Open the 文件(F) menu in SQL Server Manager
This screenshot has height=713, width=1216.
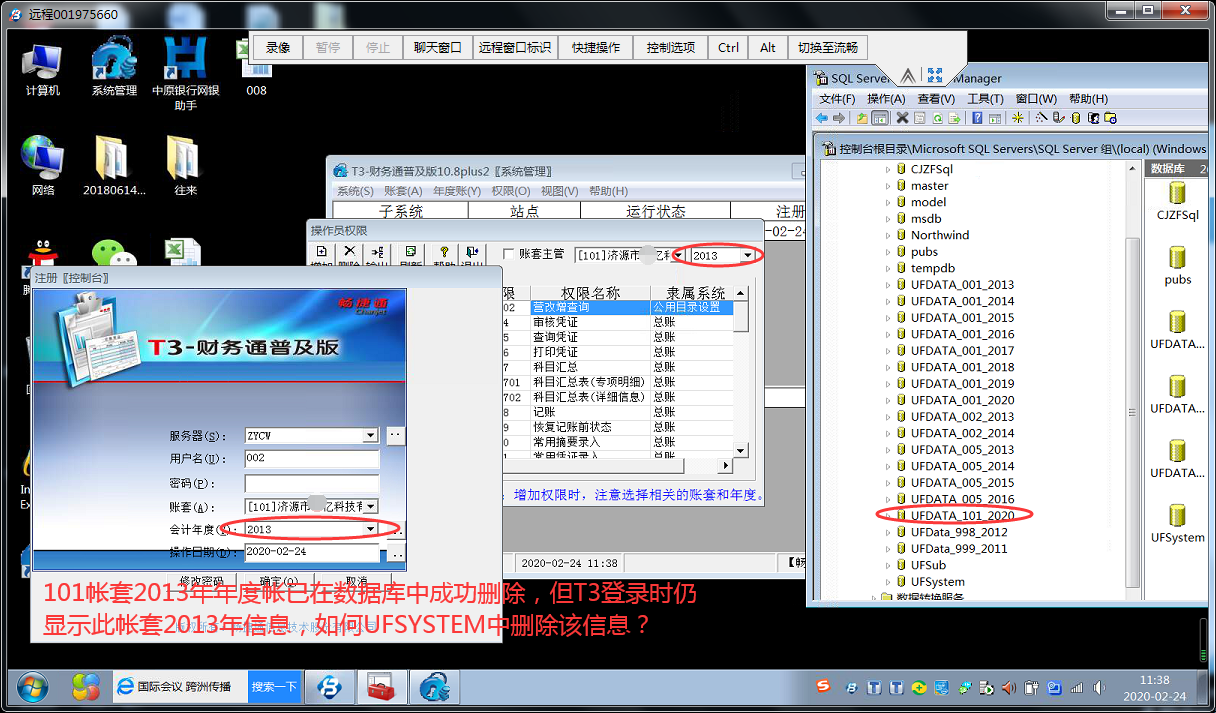coord(837,99)
